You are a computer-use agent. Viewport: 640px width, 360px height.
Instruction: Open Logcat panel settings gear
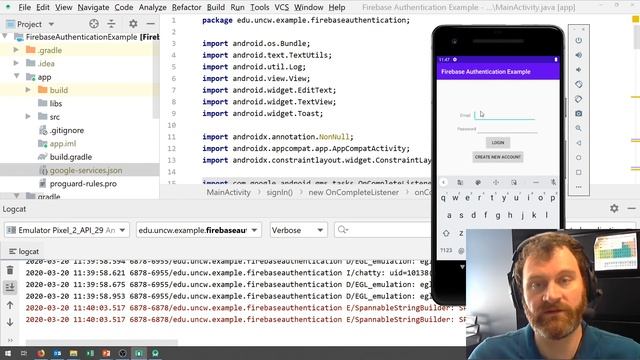pyautogui.click(x=614, y=209)
